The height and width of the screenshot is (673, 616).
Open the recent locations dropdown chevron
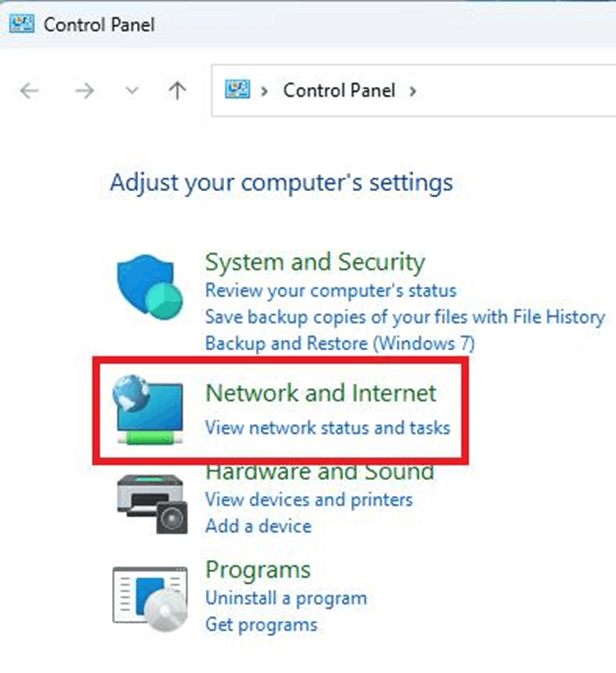pos(132,91)
